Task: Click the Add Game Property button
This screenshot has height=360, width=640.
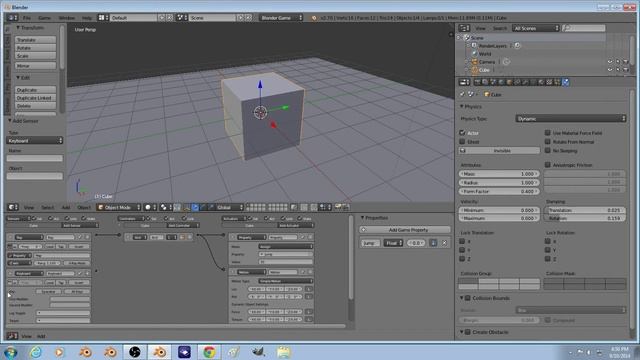Action: point(405,230)
